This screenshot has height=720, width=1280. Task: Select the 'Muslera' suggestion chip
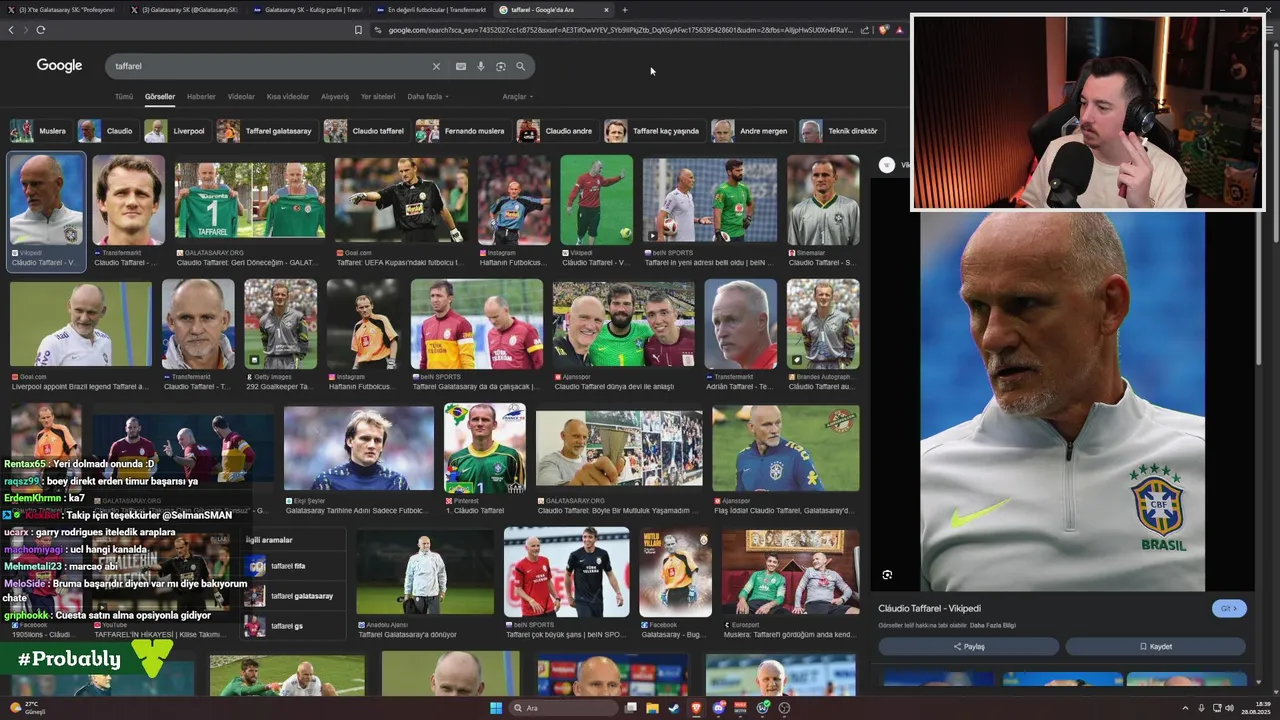39,131
